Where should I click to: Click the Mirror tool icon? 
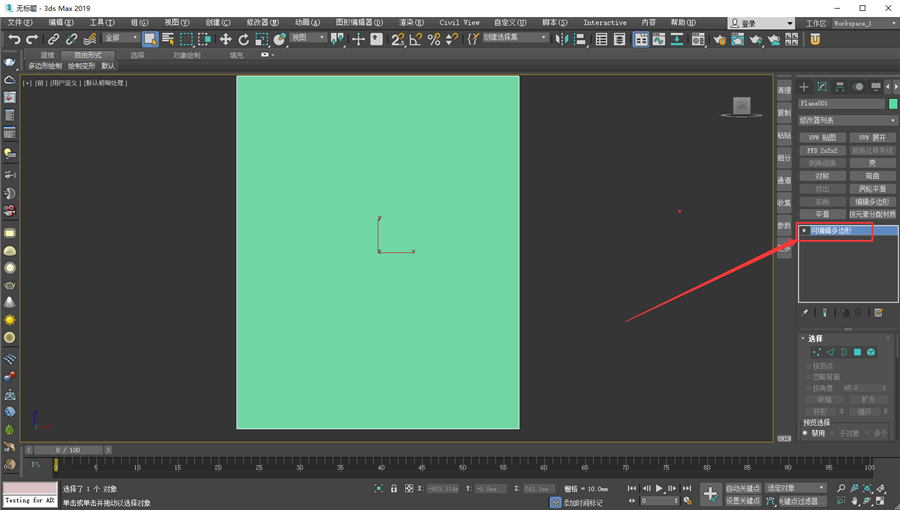click(562, 39)
